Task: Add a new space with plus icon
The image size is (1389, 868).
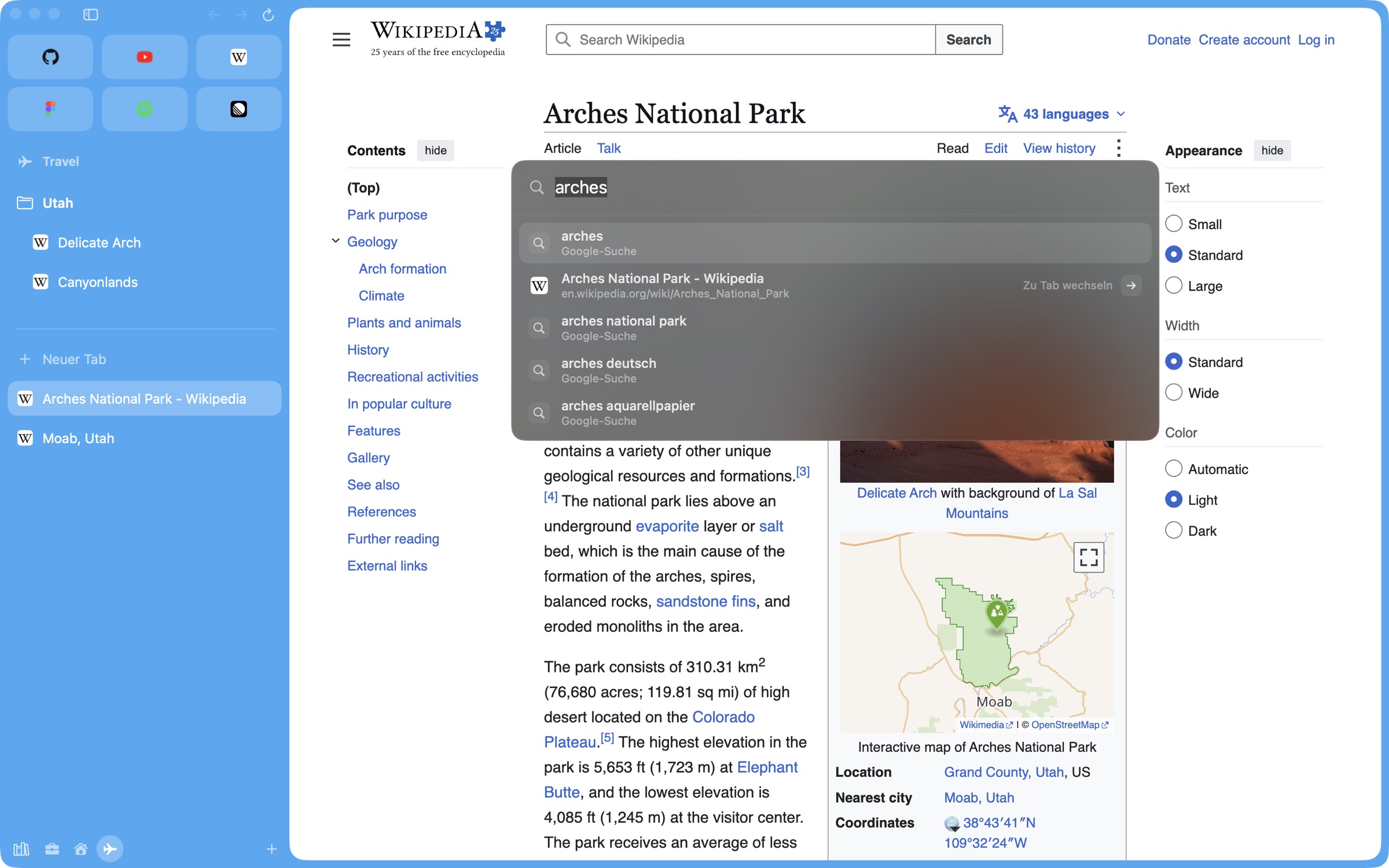Action: click(271, 848)
